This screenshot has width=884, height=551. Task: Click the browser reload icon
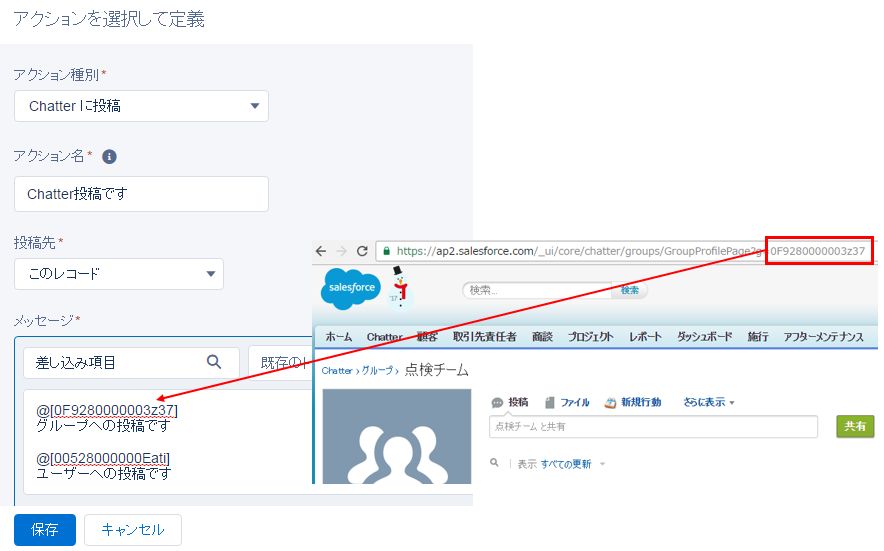tap(362, 251)
